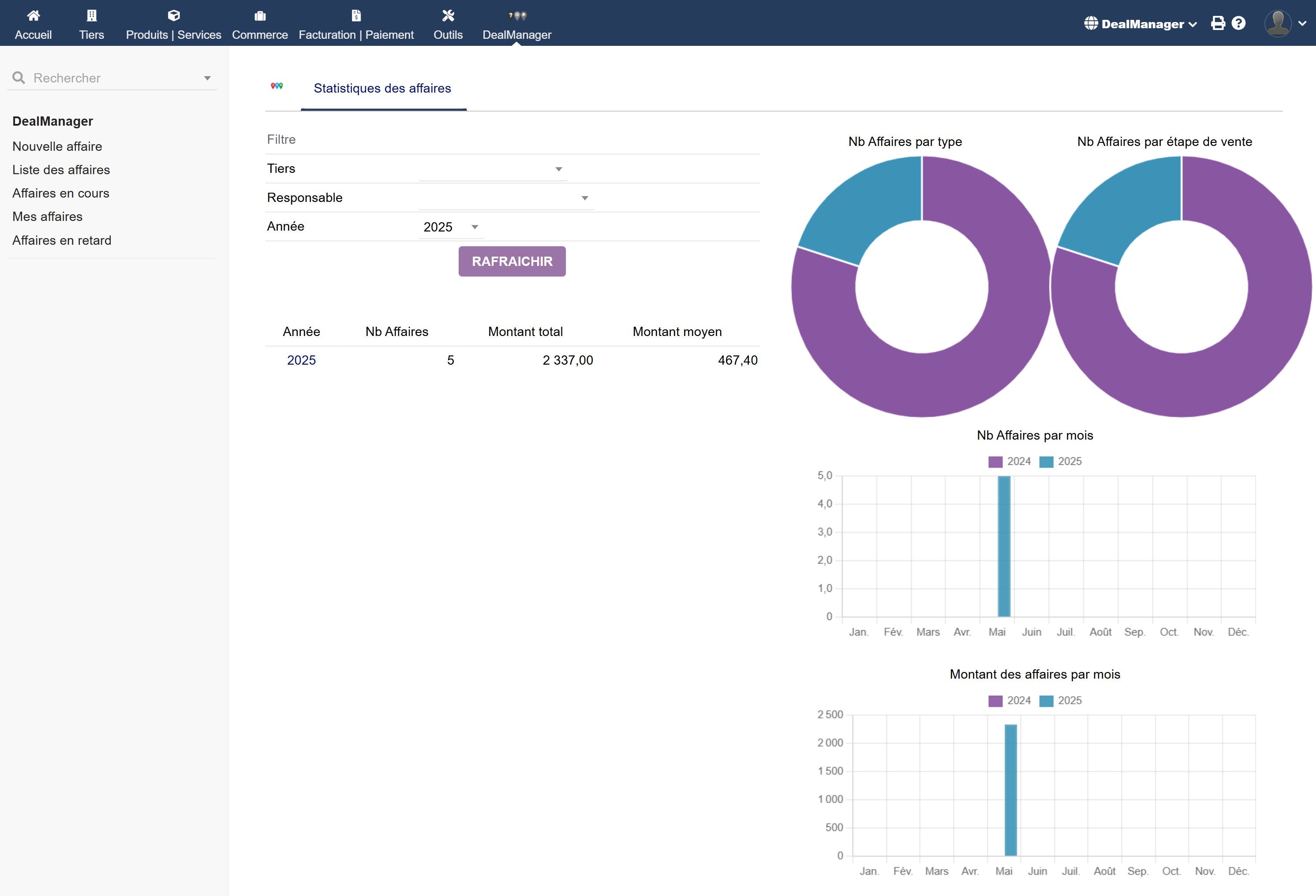Open the help question mark icon
The width and height of the screenshot is (1316, 896).
tap(1238, 23)
